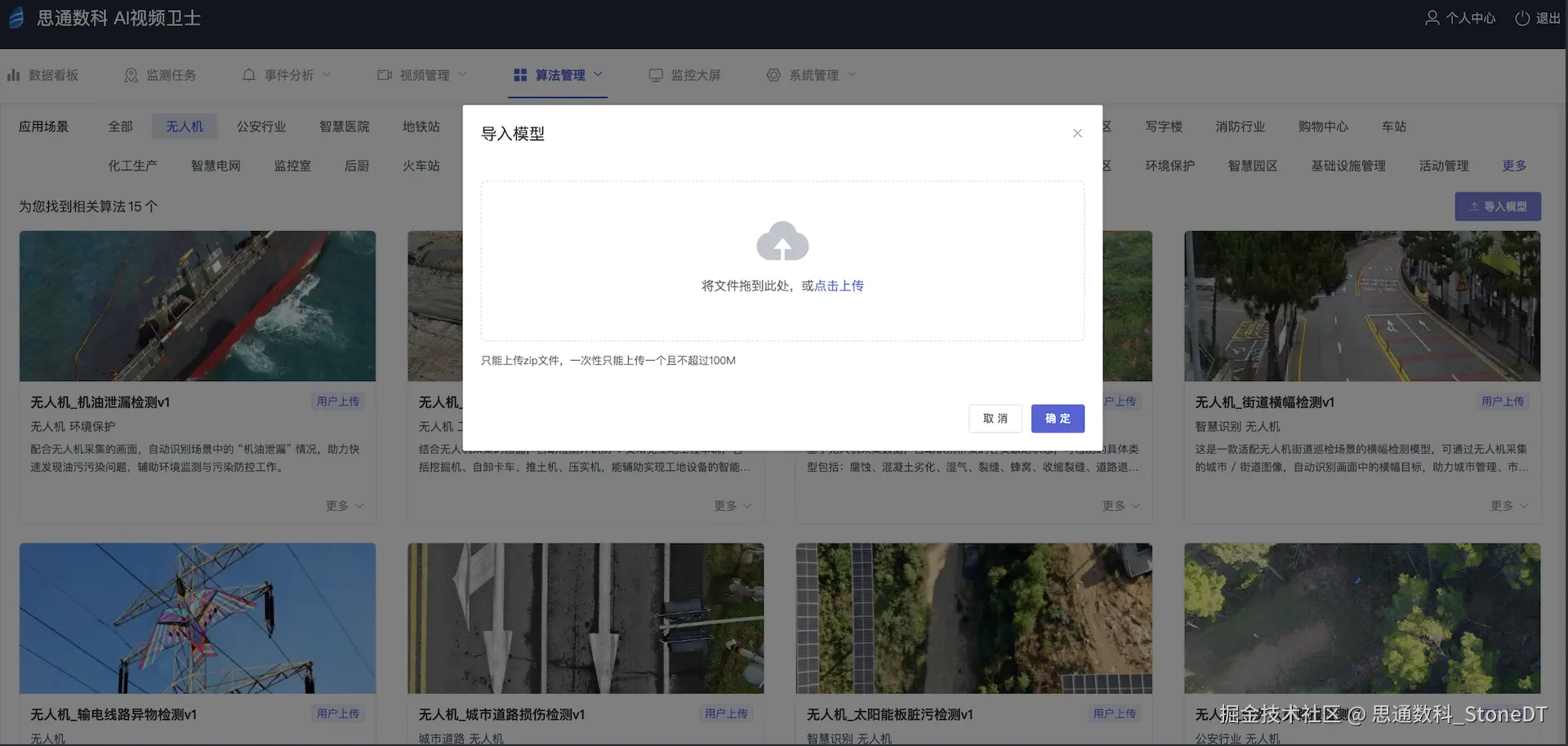Select the 后厨 scene filter
Viewport: 1568px width, 746px height.
coord(357,166)
